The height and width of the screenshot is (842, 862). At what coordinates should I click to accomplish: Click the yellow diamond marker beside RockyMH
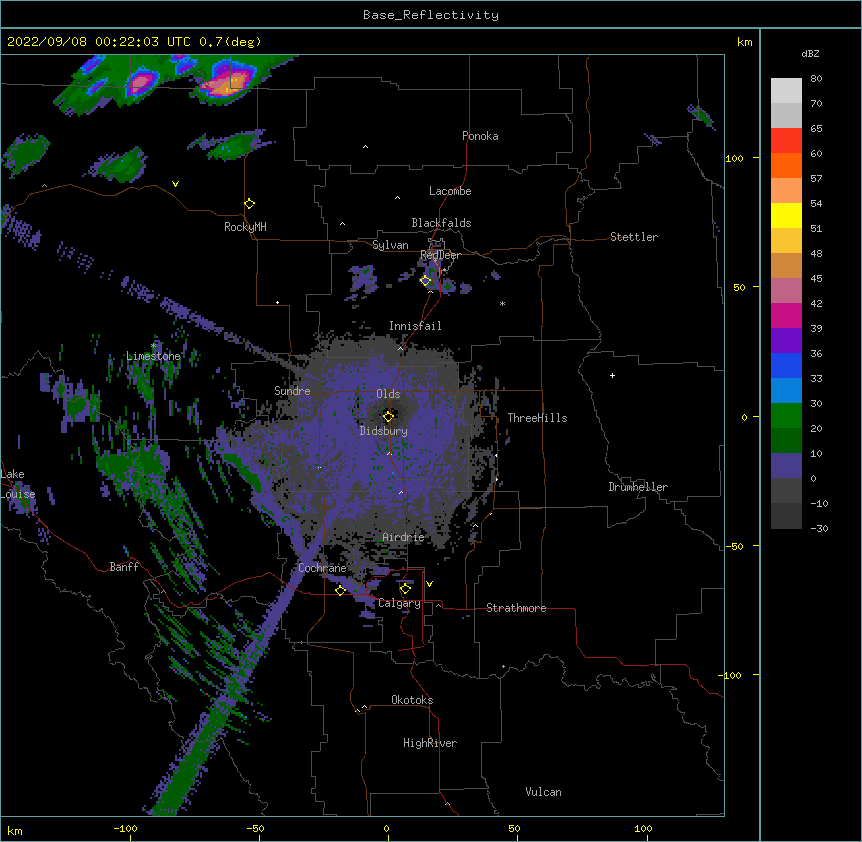(x=249, y=204)
